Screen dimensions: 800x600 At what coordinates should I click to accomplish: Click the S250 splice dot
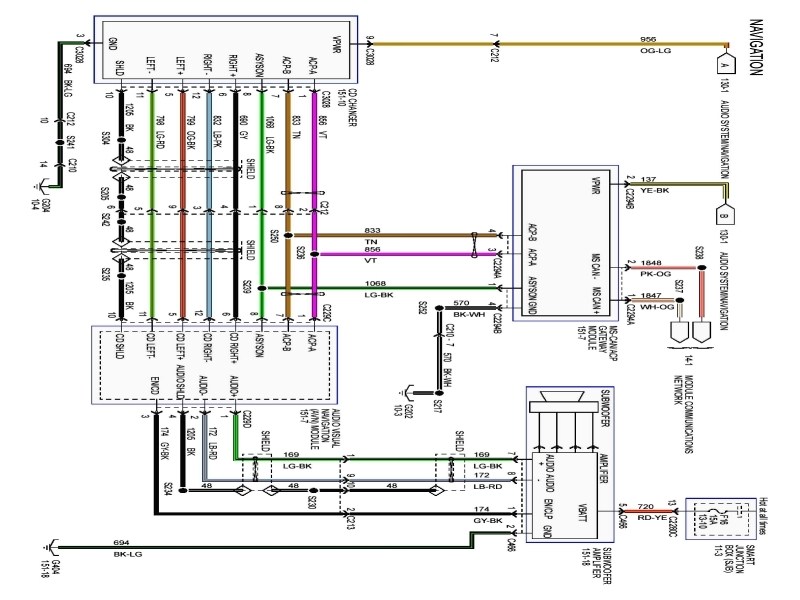[288, 235]
